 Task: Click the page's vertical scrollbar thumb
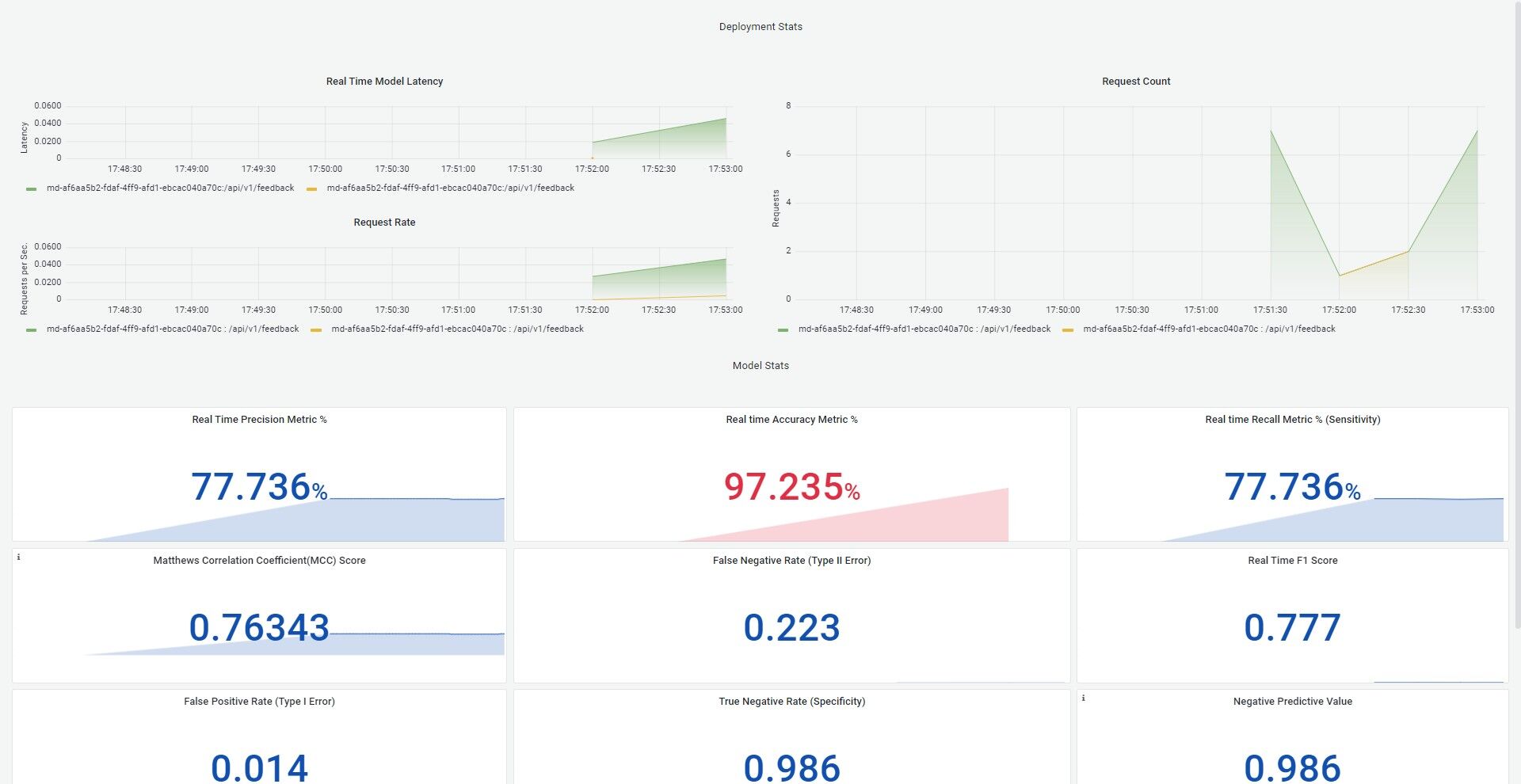(1517, 317)
